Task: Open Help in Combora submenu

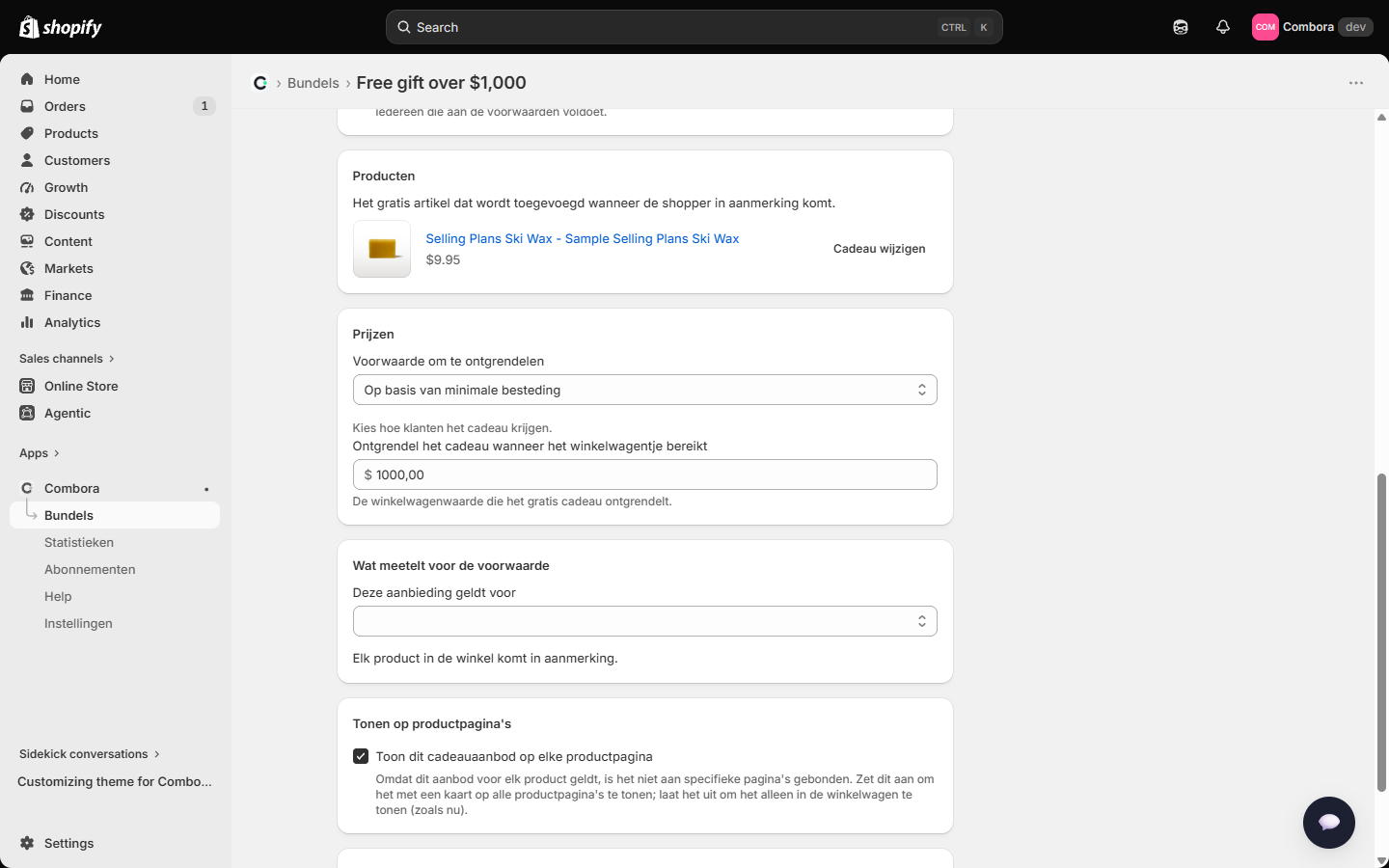Action: pos(58,596)
